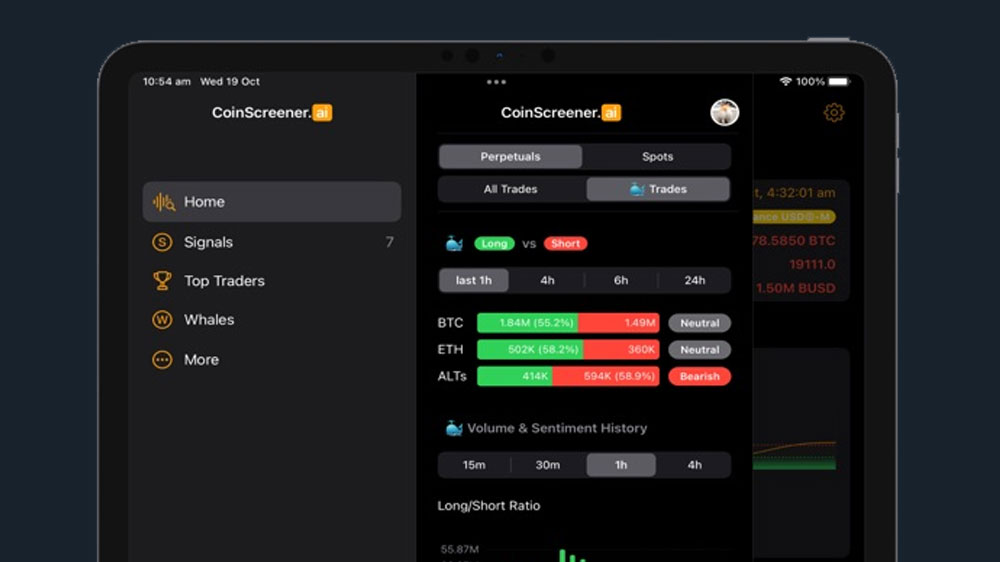Screen dimensions: 1000x562
Task: Open settings with the gear icon
Action: (x=834, y=113)
